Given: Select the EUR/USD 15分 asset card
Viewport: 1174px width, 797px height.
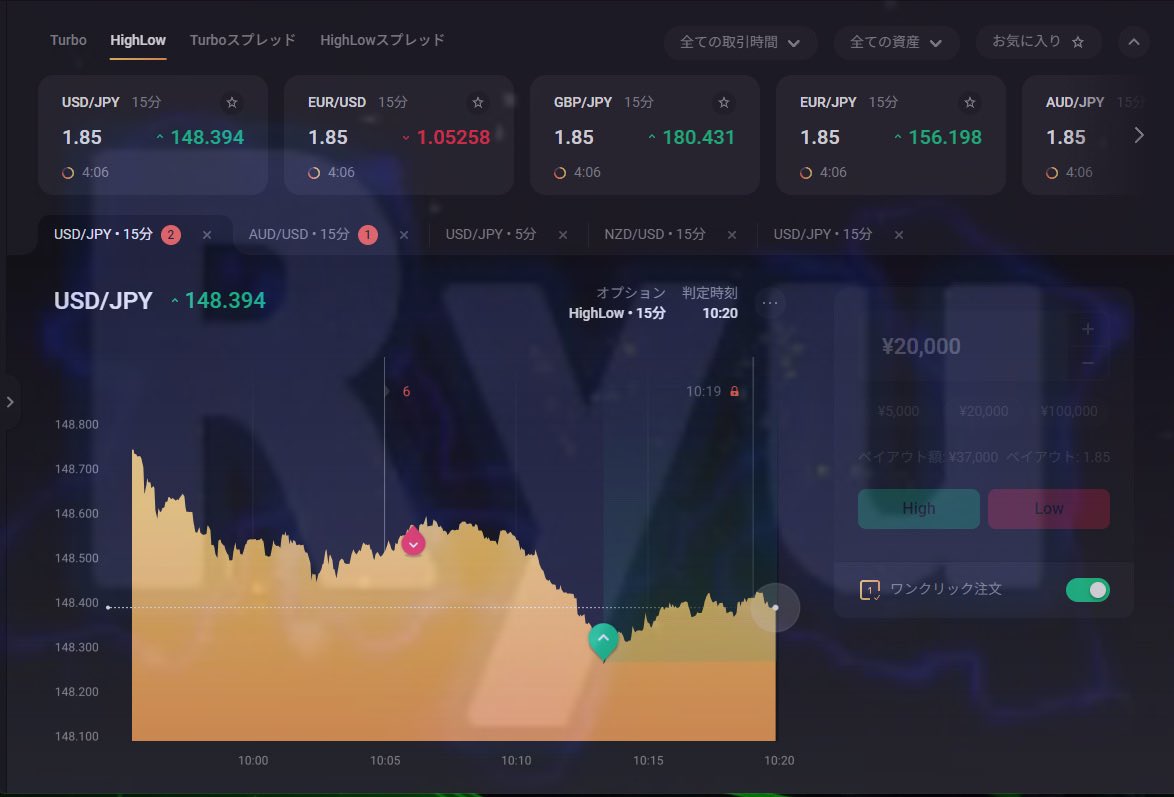Looking at the screenshot, I should tap(399, 135).
